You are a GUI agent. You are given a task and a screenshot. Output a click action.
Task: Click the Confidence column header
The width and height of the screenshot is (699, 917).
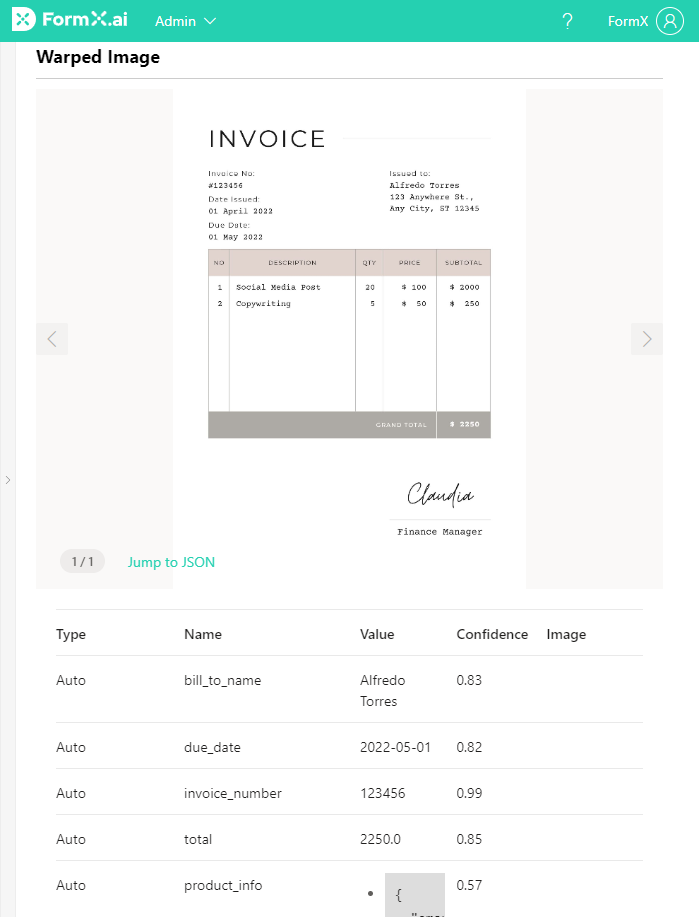click(492, 634)
